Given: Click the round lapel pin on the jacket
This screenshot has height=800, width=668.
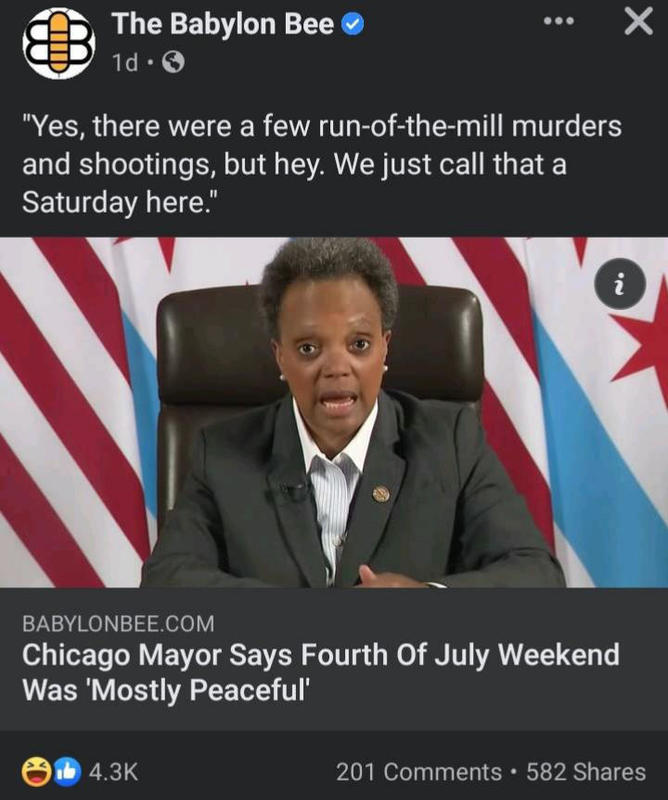Looking at the screenshot, I should [381, 493].
